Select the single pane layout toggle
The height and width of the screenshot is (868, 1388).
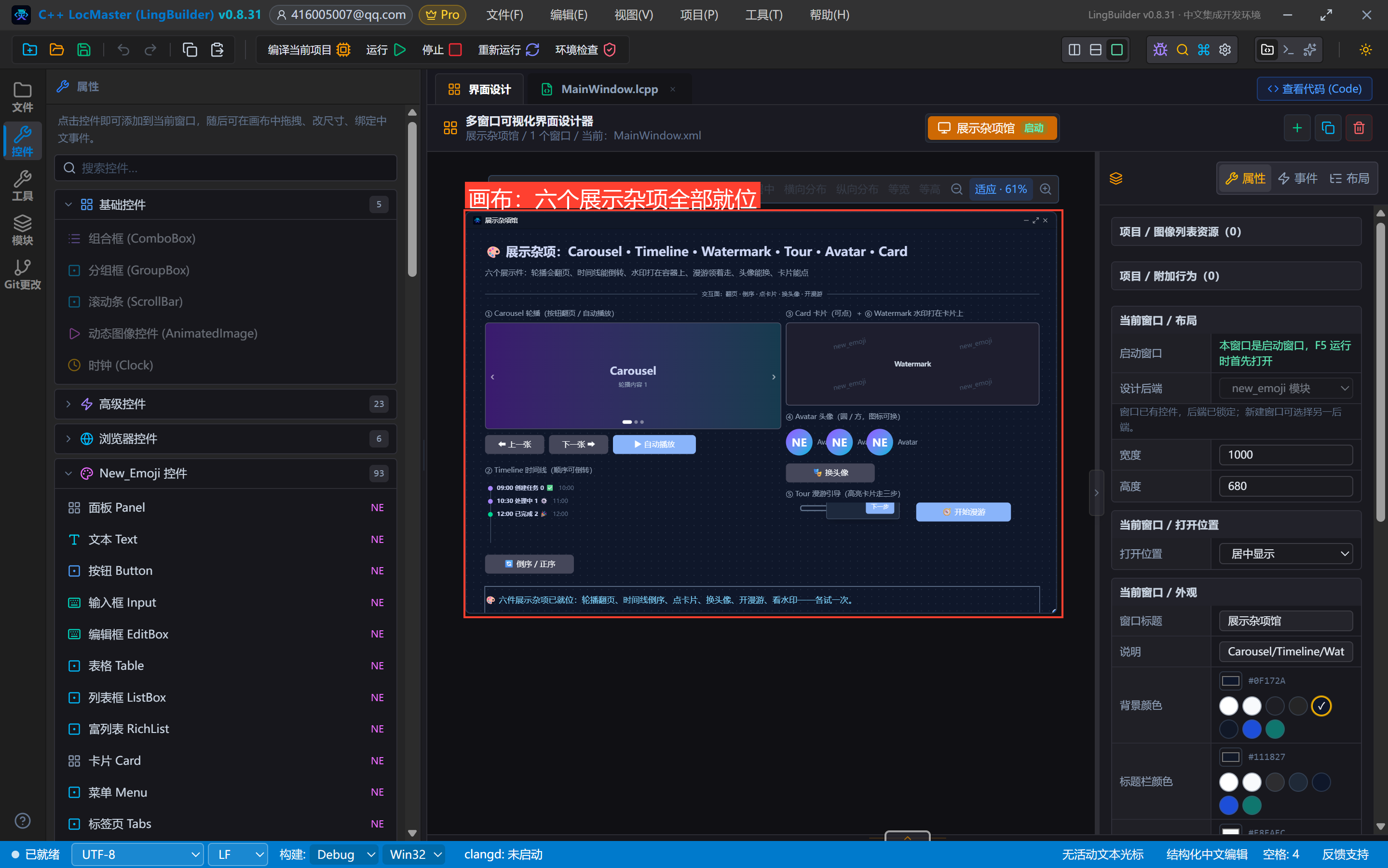(x=1116, y=50)
